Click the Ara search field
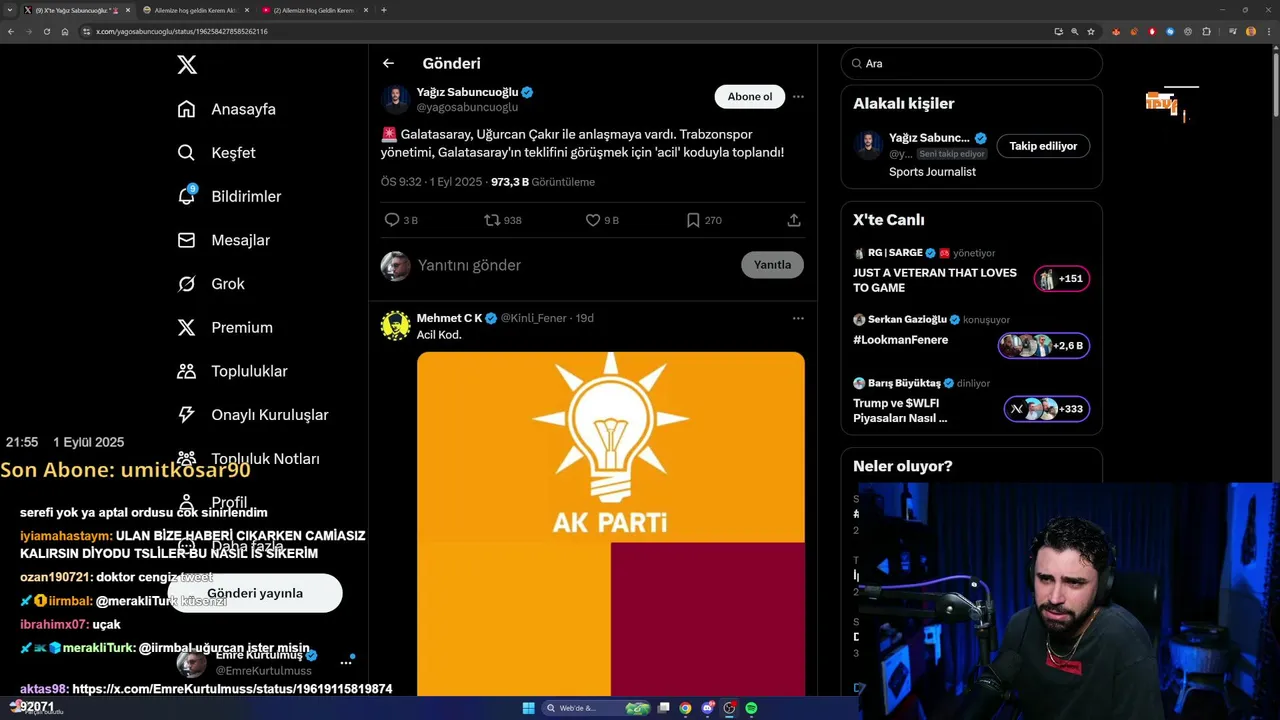The width and height of the screenshot is (1280, 720). [x=972, y=63]
